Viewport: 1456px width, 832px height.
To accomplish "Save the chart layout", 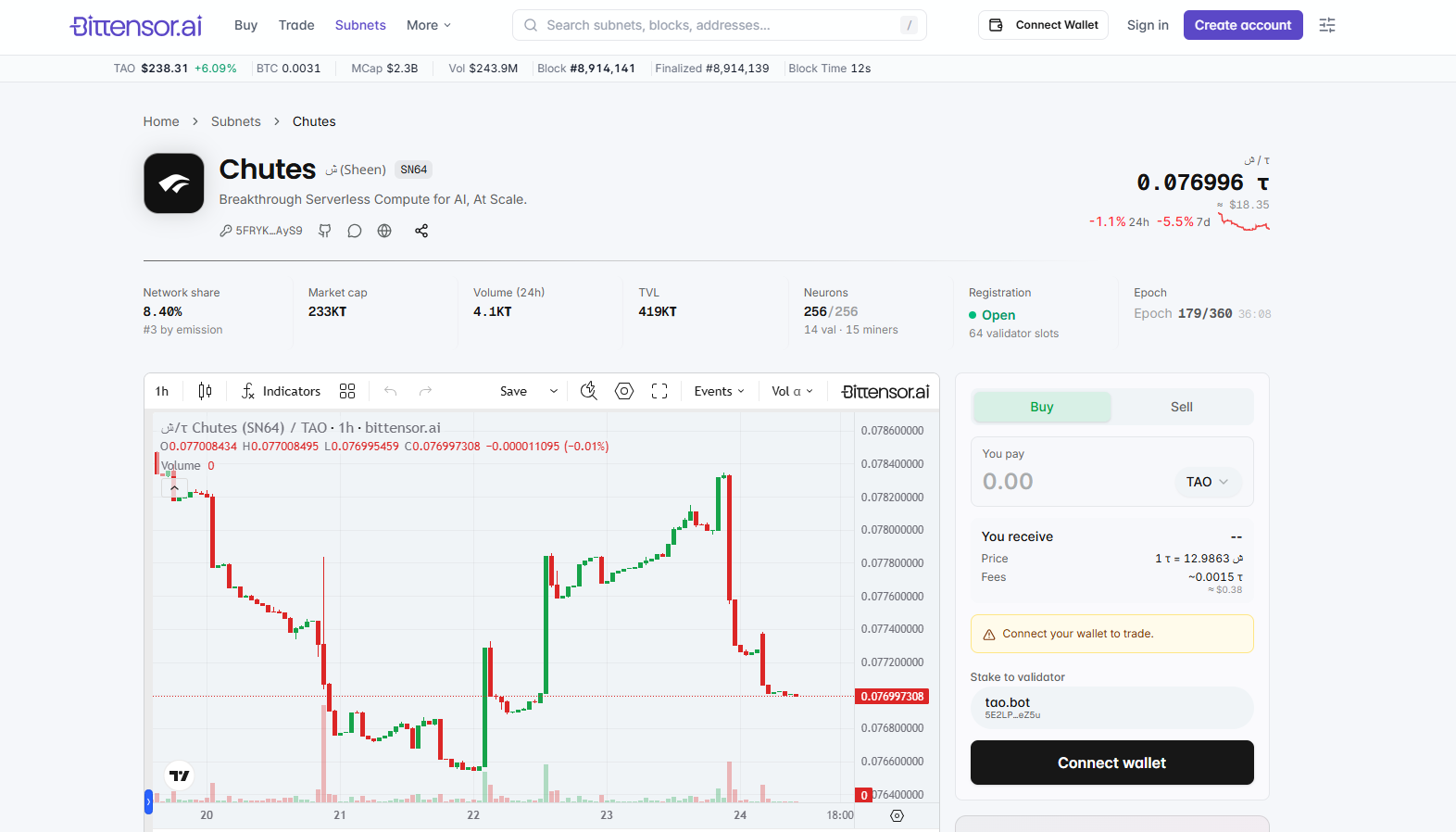I will 513,391.
